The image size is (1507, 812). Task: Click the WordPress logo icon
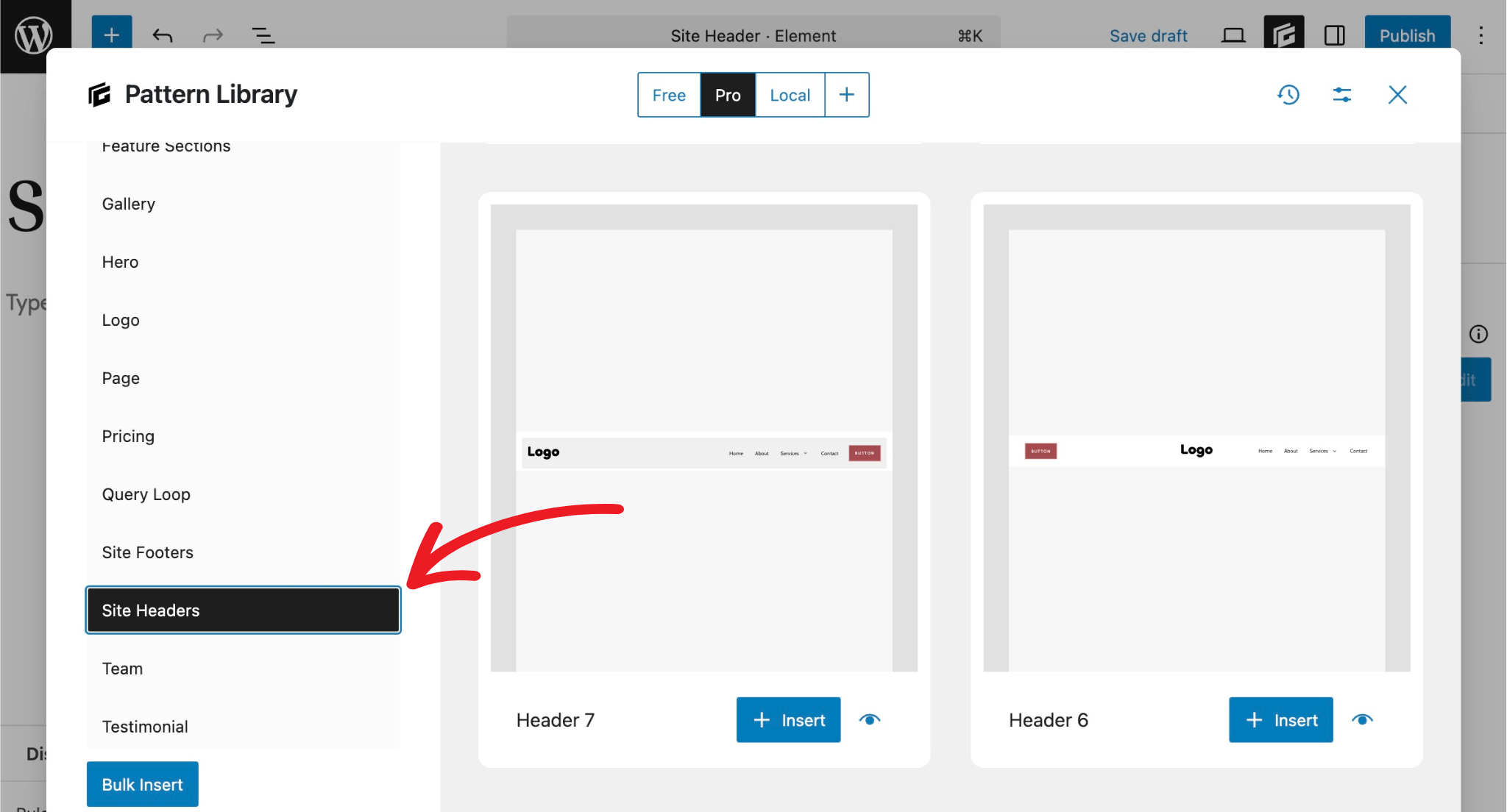click(x=35, y=35)
